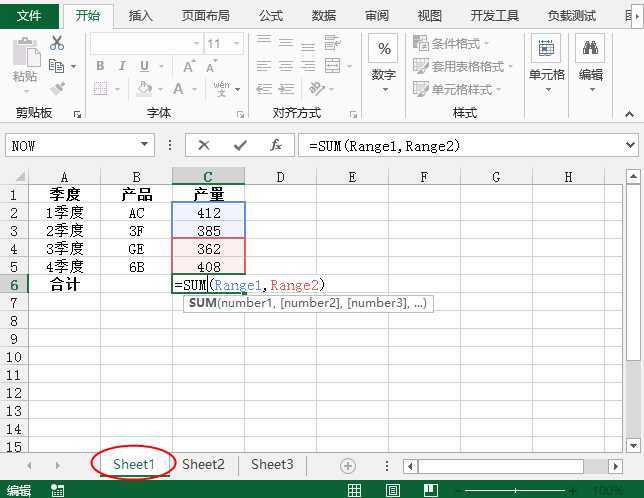644x498 pixels.
Task: Click the cell borders icon
Action: (101, 88)
